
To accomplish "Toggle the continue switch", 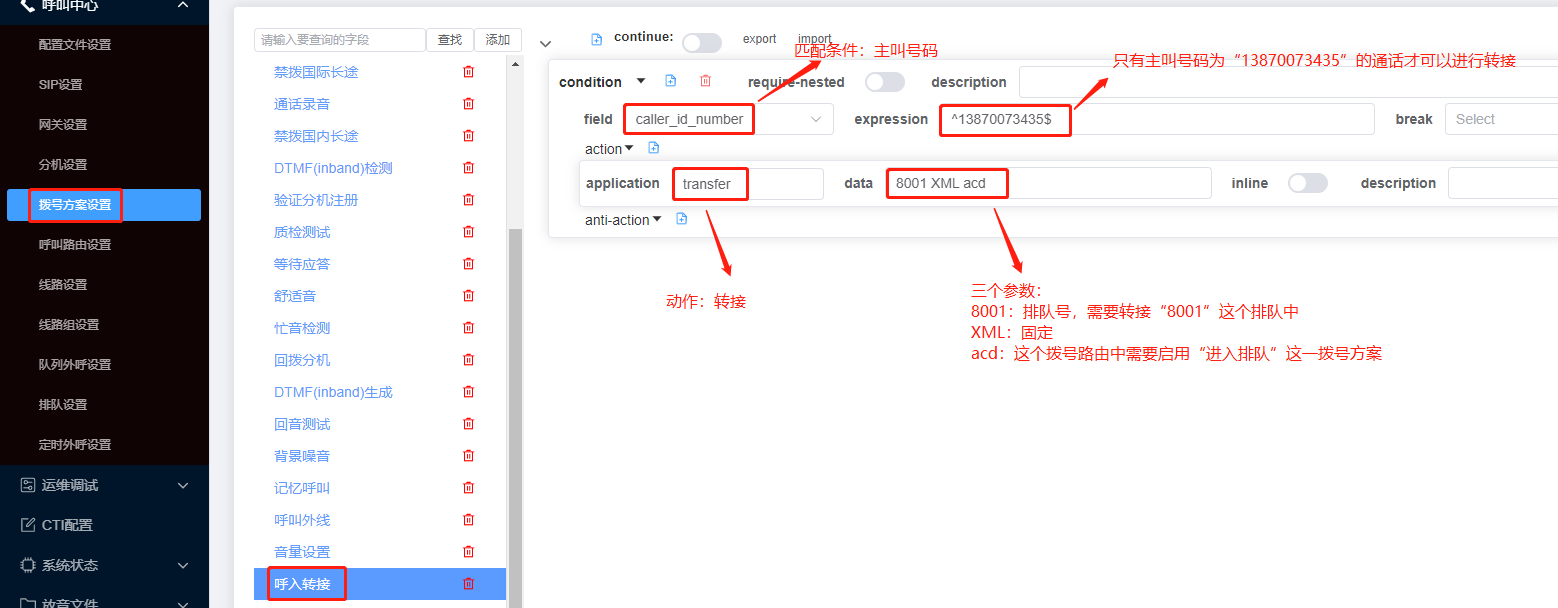I will tap(701, 43).
